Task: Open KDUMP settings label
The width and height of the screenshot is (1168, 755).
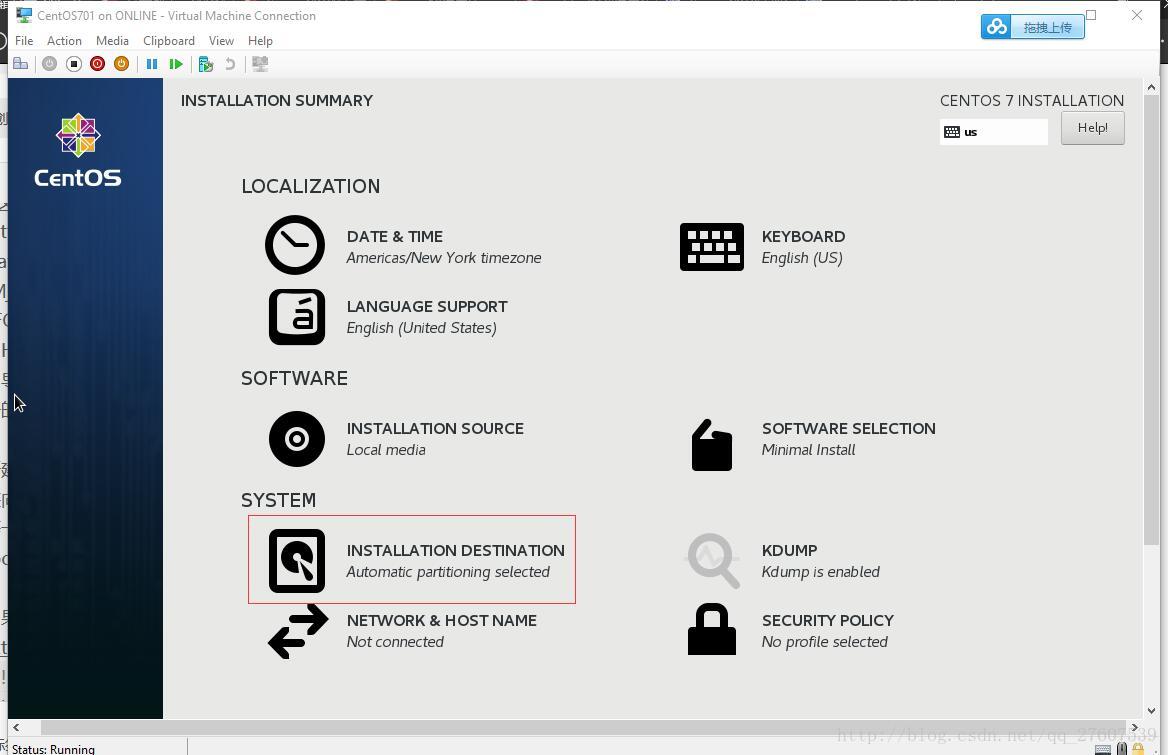Action: coord(789,550)
